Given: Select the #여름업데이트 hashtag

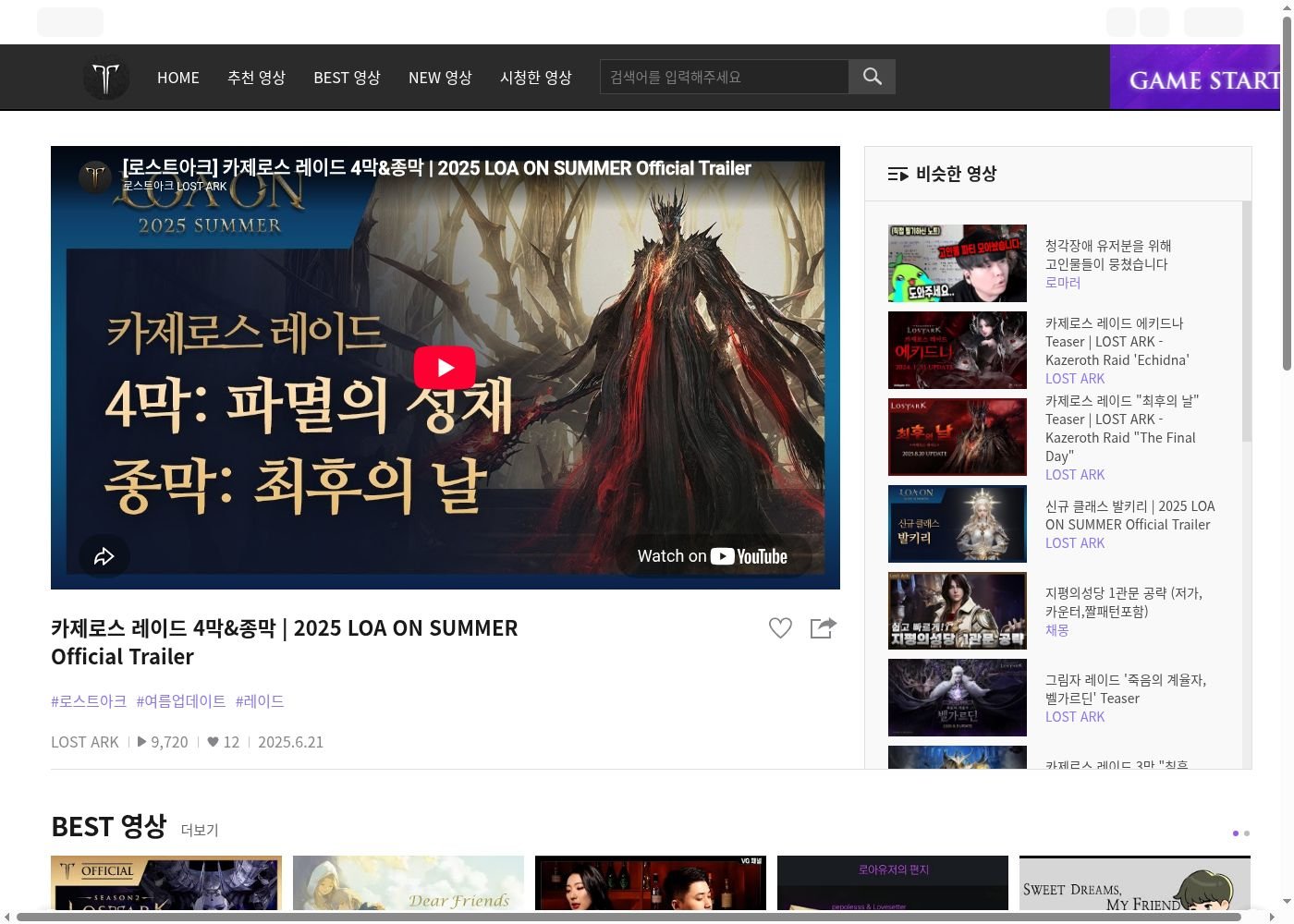Looking at the screenshot, I should [181, 701].
